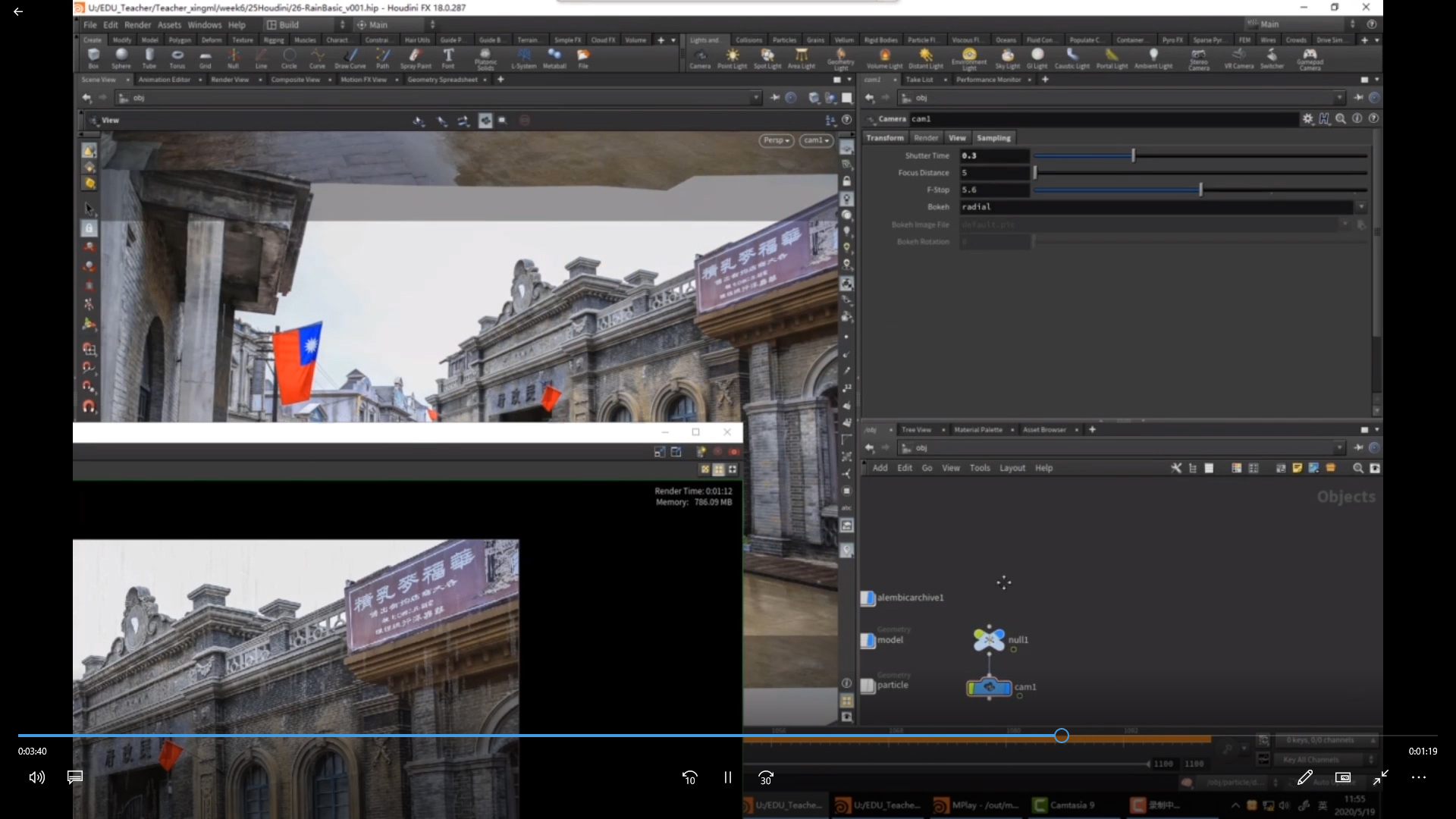
Task: Select the Null shelf tool
Action: 234,58
